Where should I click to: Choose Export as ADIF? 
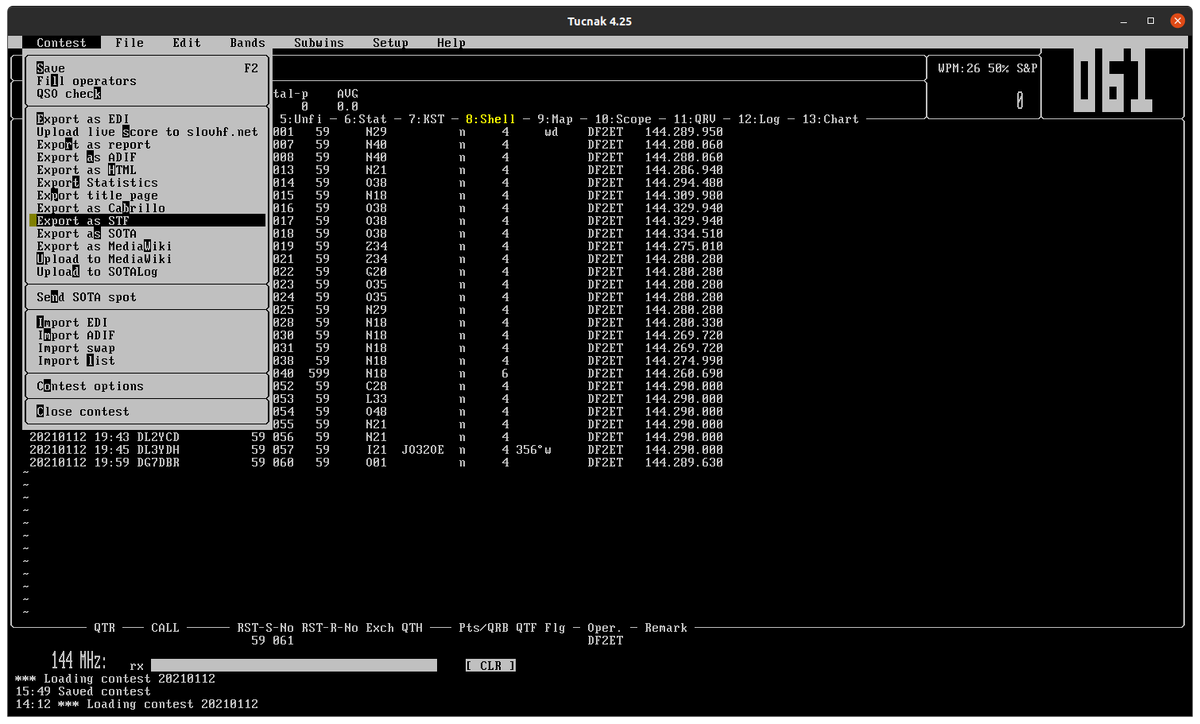coord(148,157)
